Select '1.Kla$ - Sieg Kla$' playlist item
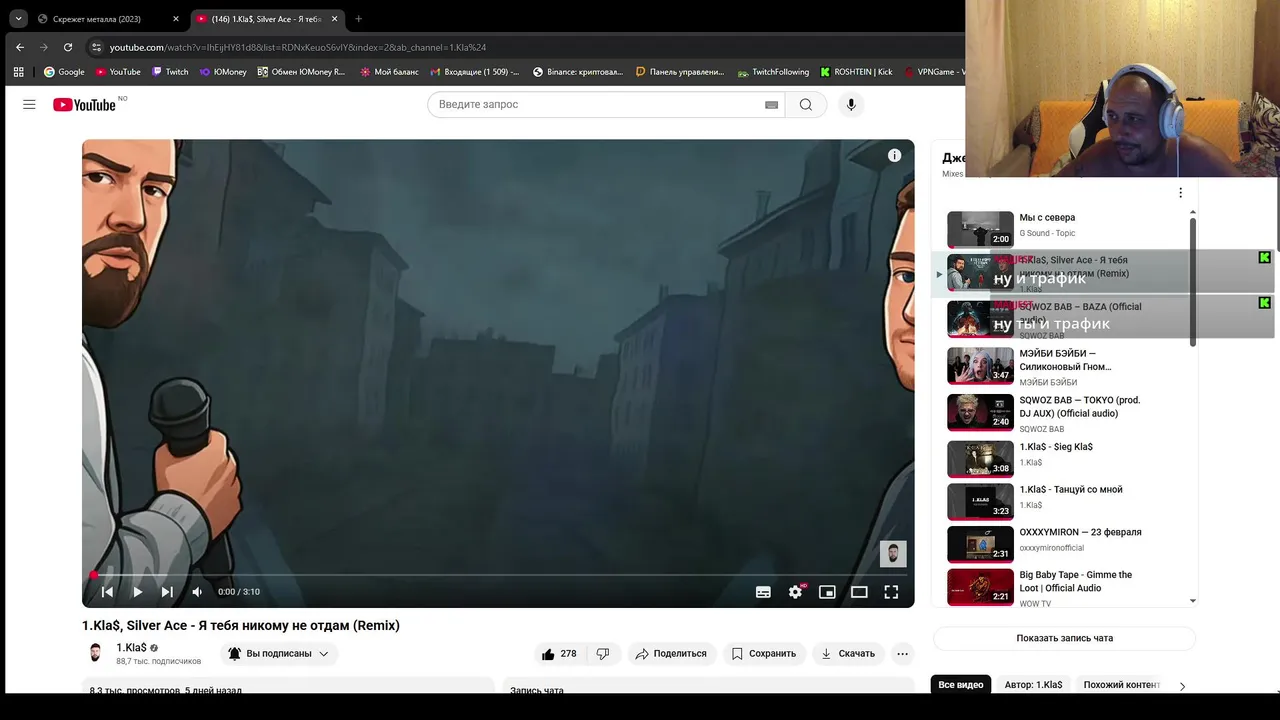 click(1060, 458)
